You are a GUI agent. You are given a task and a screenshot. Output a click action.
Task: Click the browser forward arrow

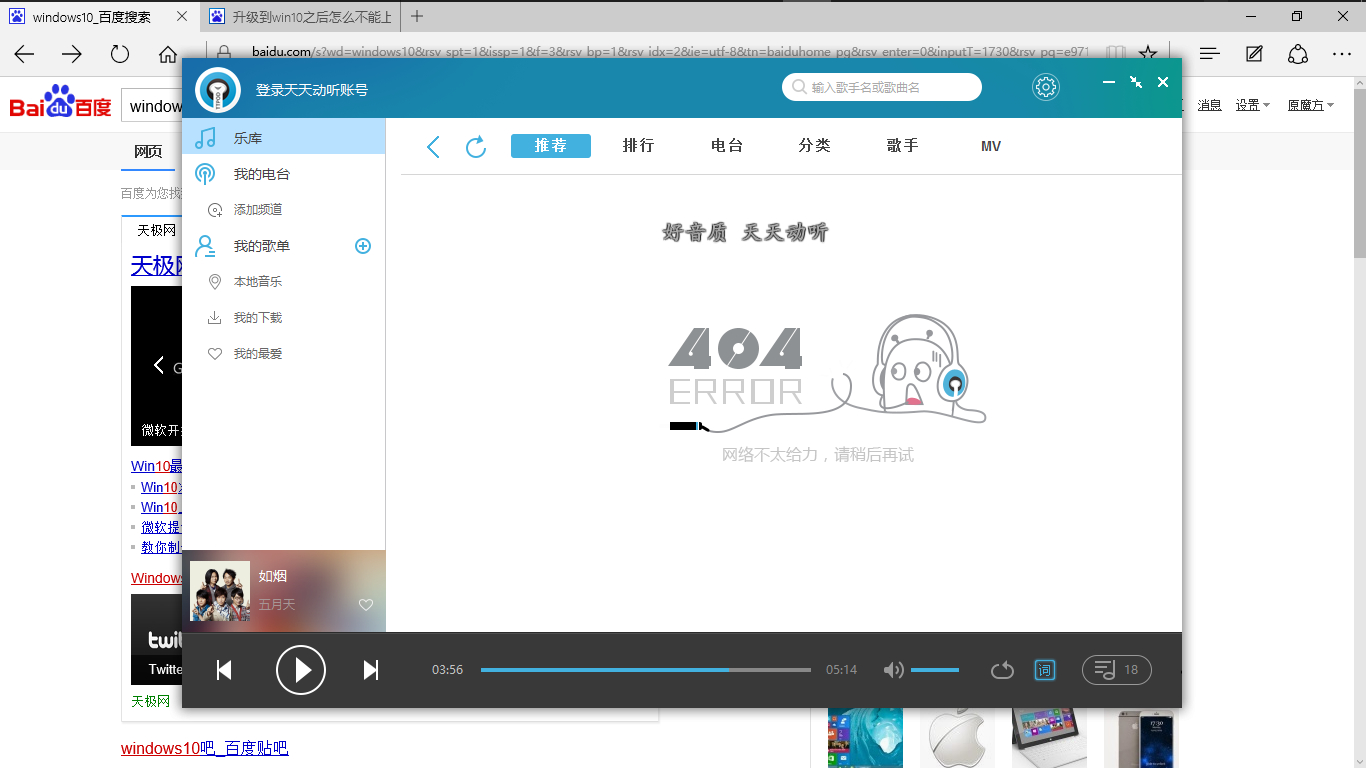pos(72,54)
